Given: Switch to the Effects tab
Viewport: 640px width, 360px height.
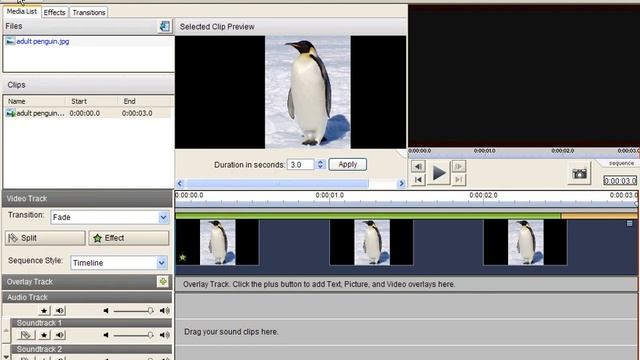Looking at the screenshot, I should [55, 12].
